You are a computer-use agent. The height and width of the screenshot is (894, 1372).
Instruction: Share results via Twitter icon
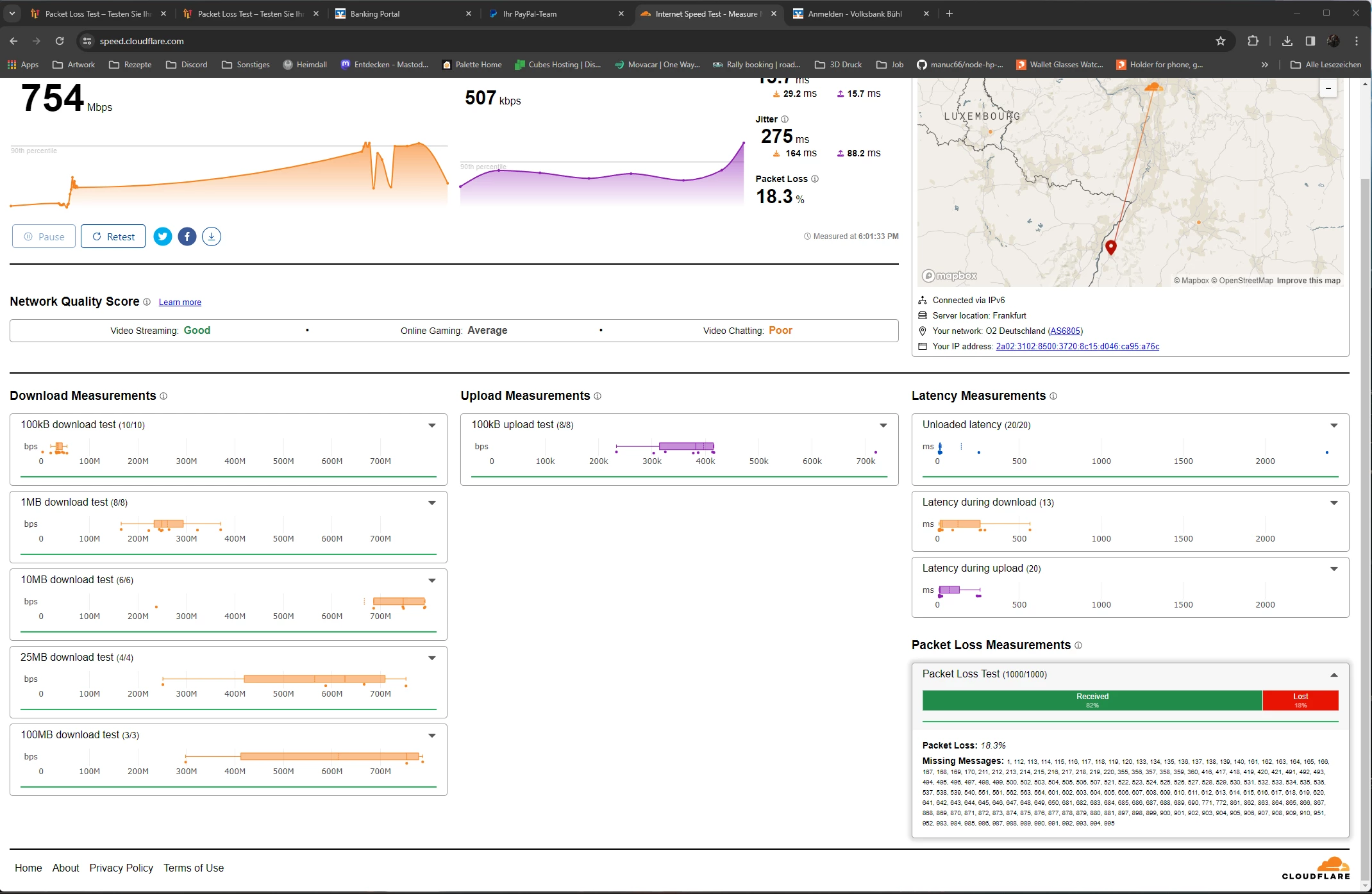[x=163, y=236]
